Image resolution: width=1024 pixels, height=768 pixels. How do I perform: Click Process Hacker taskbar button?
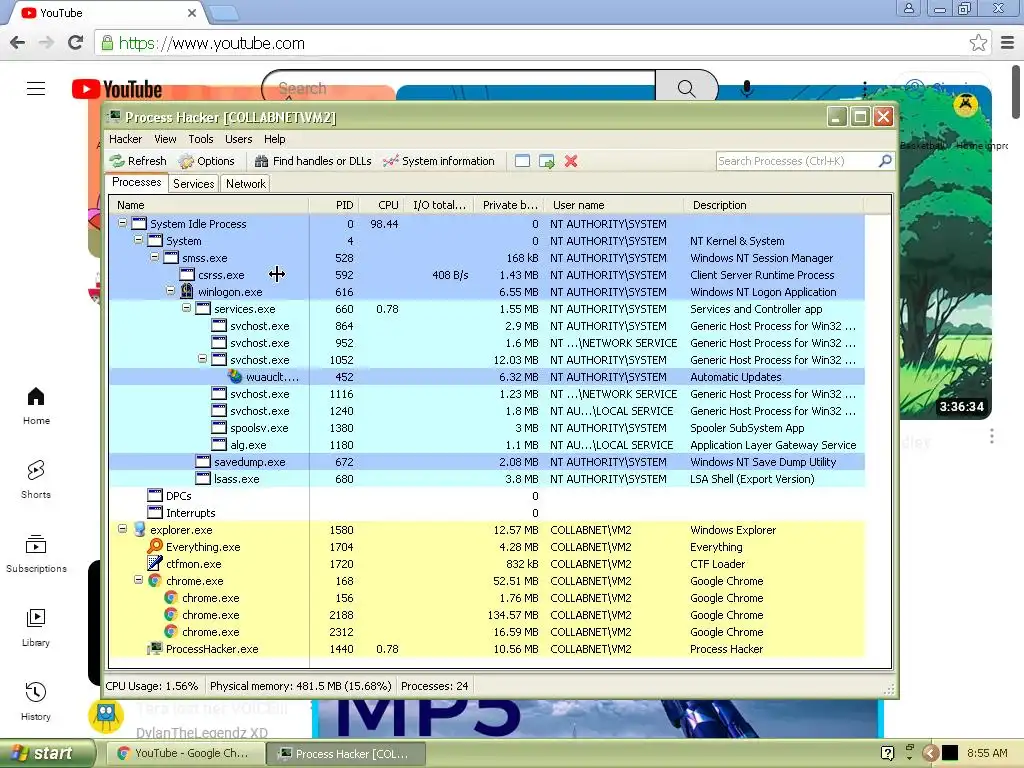[x=346, y=753]
